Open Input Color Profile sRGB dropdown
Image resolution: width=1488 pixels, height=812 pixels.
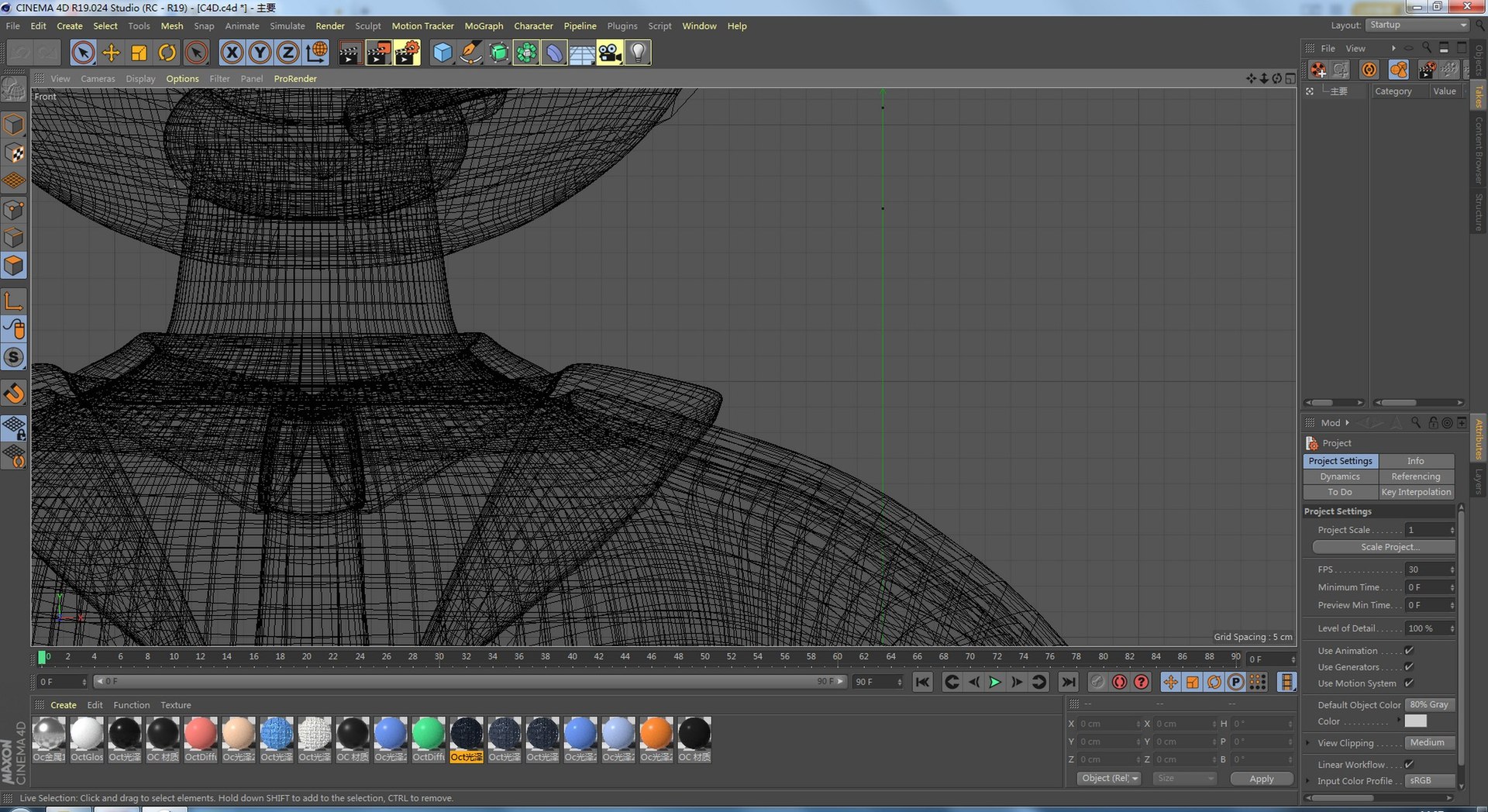coord(1430,781)
